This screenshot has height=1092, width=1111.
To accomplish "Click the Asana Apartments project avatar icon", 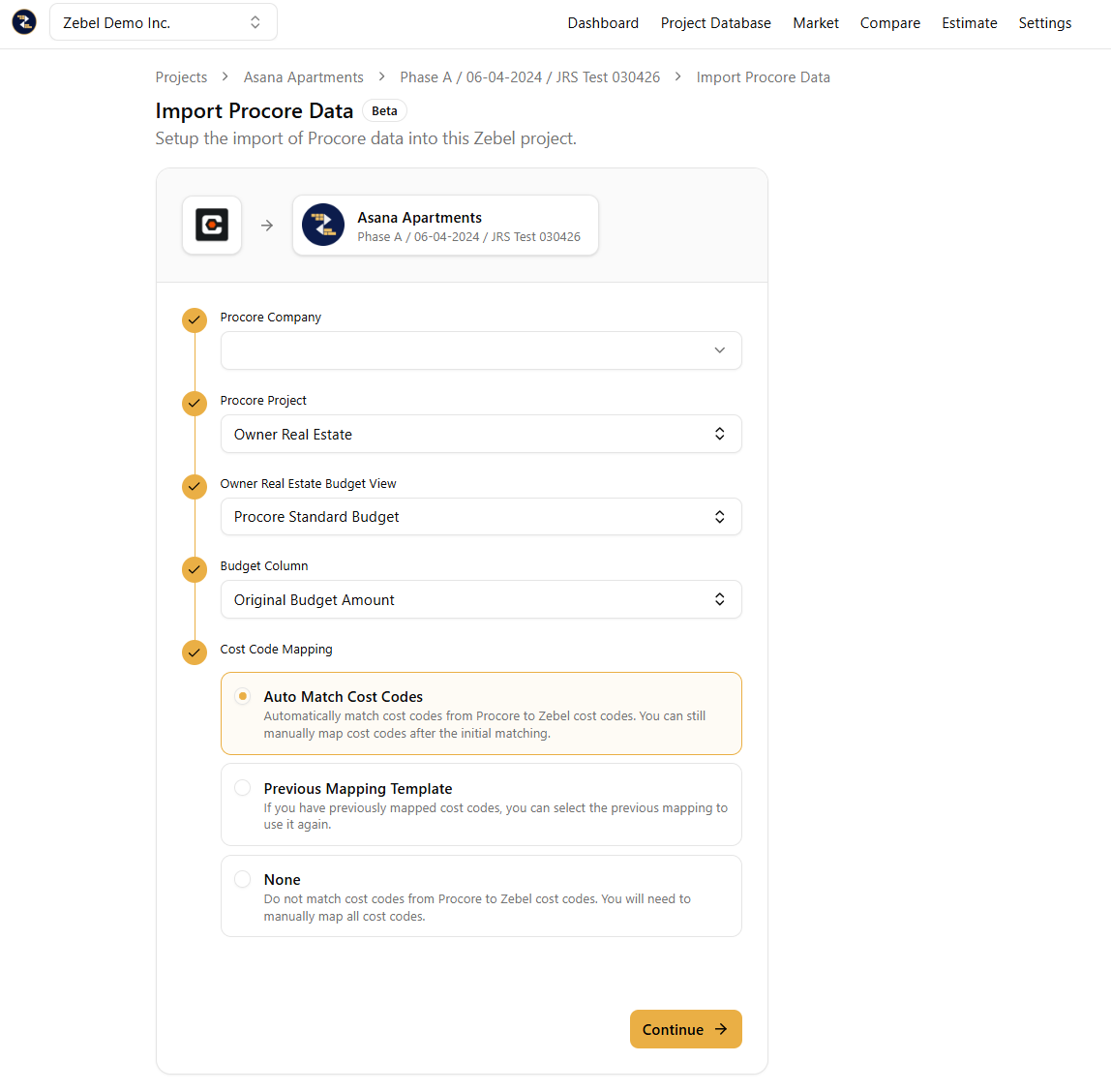I will click(323, 226).
